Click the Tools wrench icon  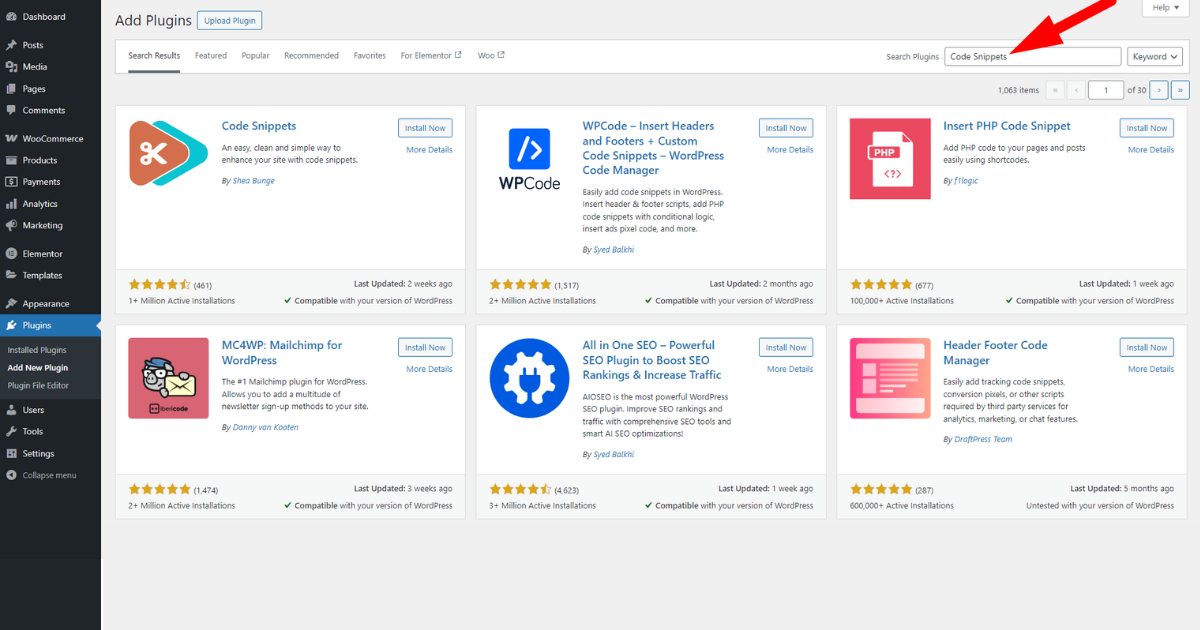tap(11, 432)
